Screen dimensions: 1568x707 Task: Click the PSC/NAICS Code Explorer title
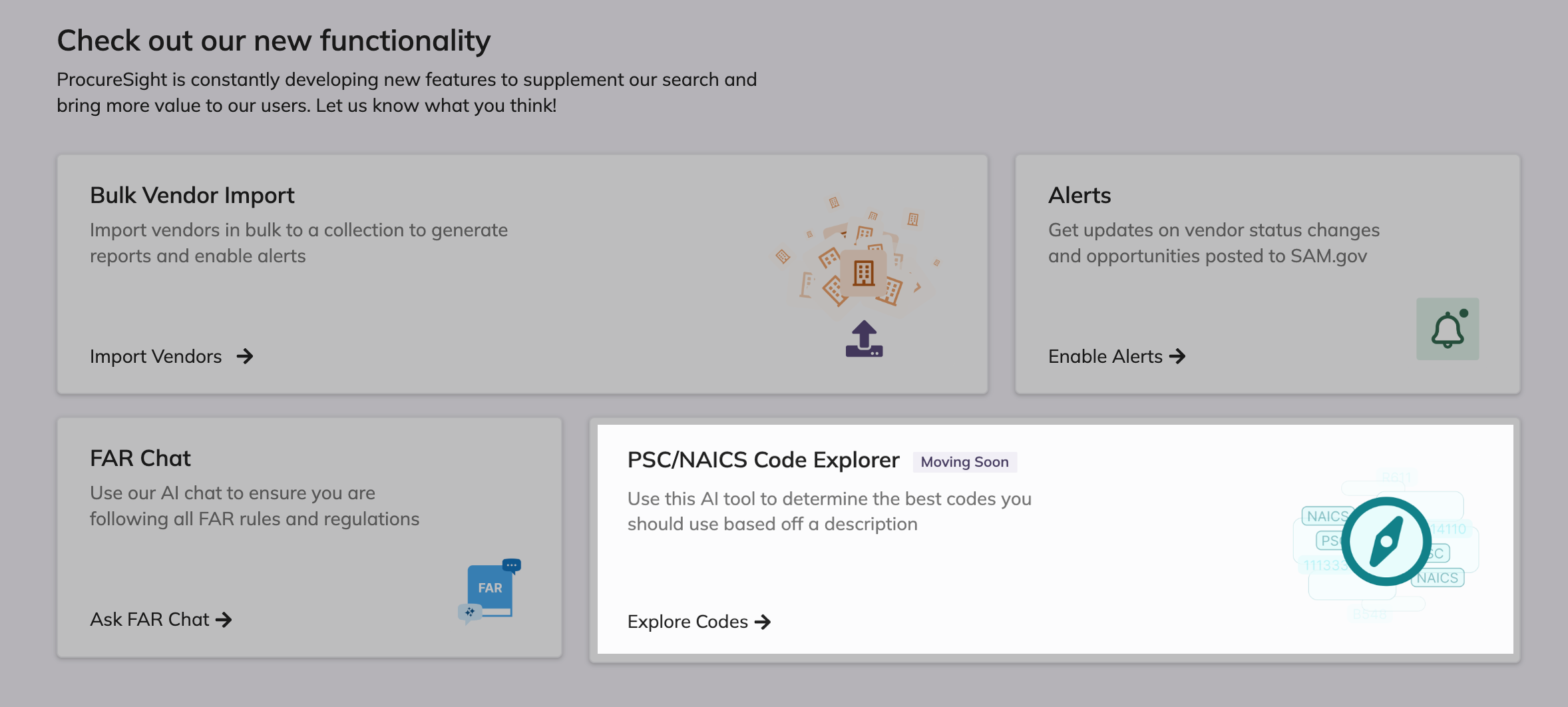point(763,460)
